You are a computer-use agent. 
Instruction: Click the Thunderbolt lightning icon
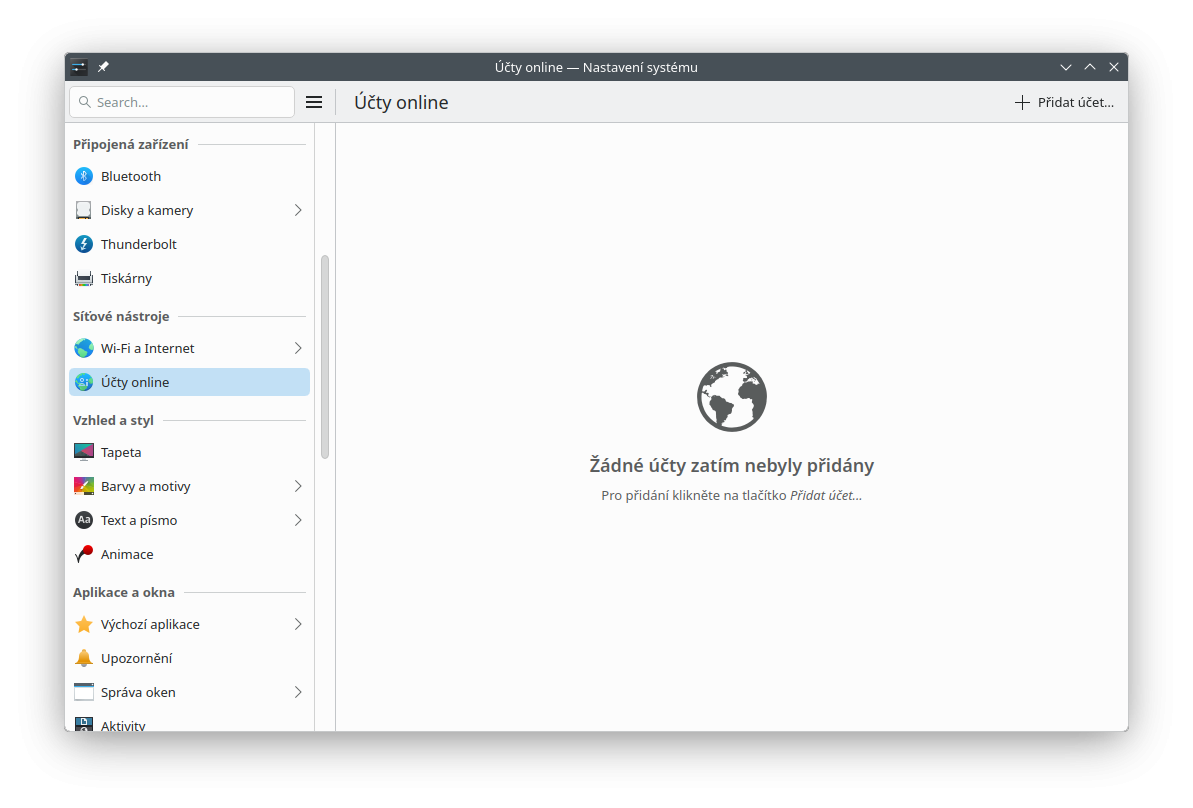click(x=84, y=244)
